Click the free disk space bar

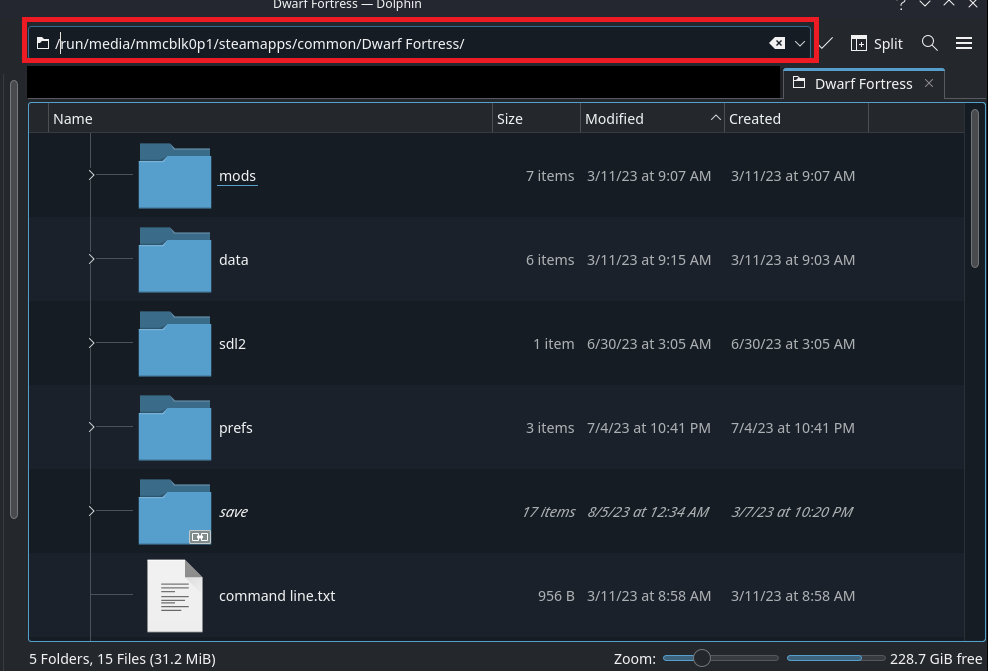836,658
